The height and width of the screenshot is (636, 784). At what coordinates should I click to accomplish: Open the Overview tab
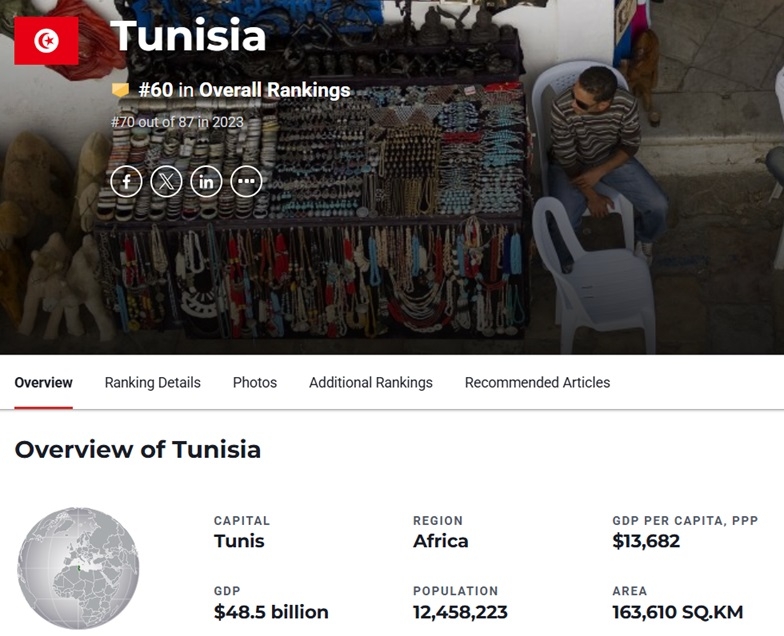(x=44, y=382)
